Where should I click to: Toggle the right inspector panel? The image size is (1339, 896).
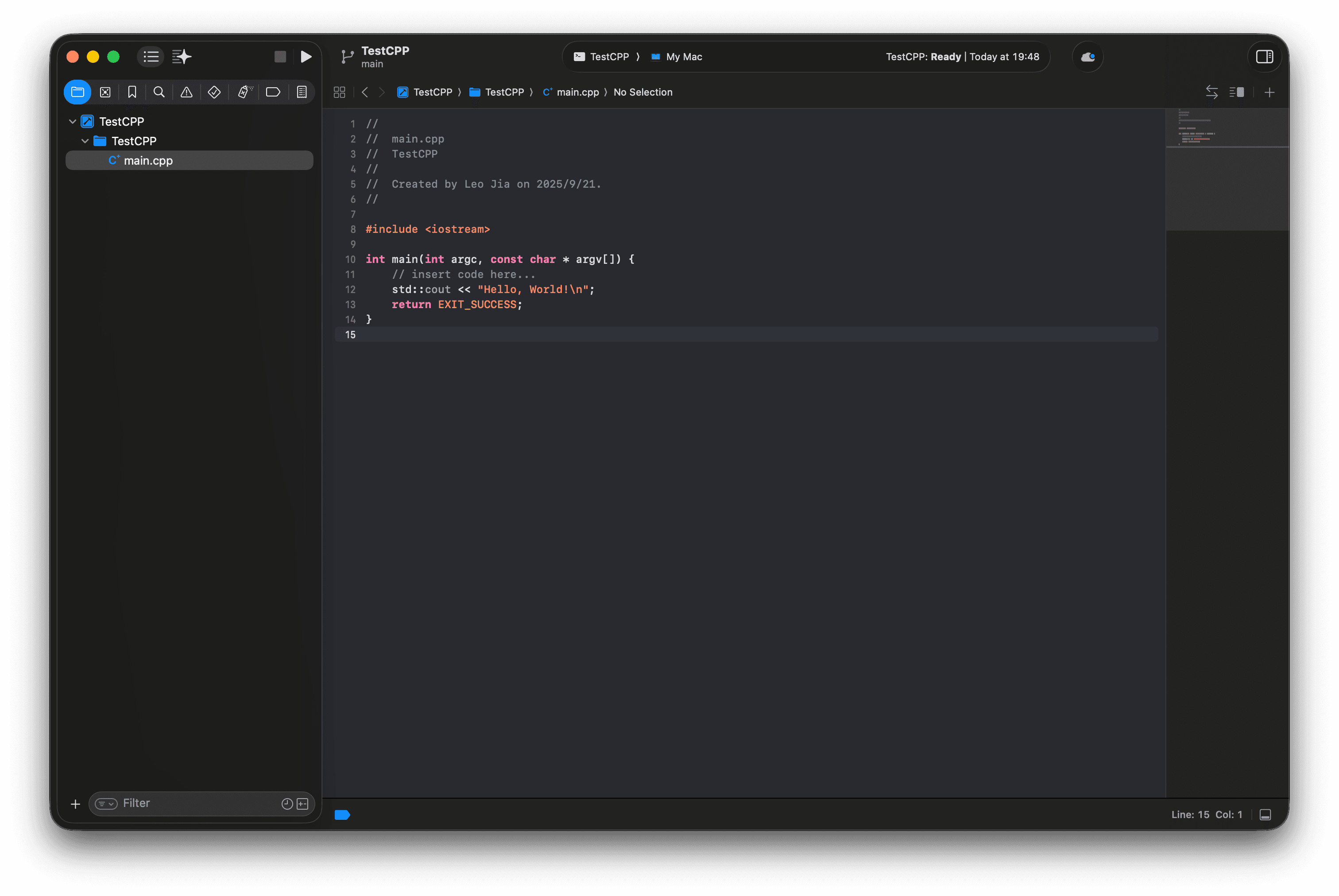pos(1264,57)
